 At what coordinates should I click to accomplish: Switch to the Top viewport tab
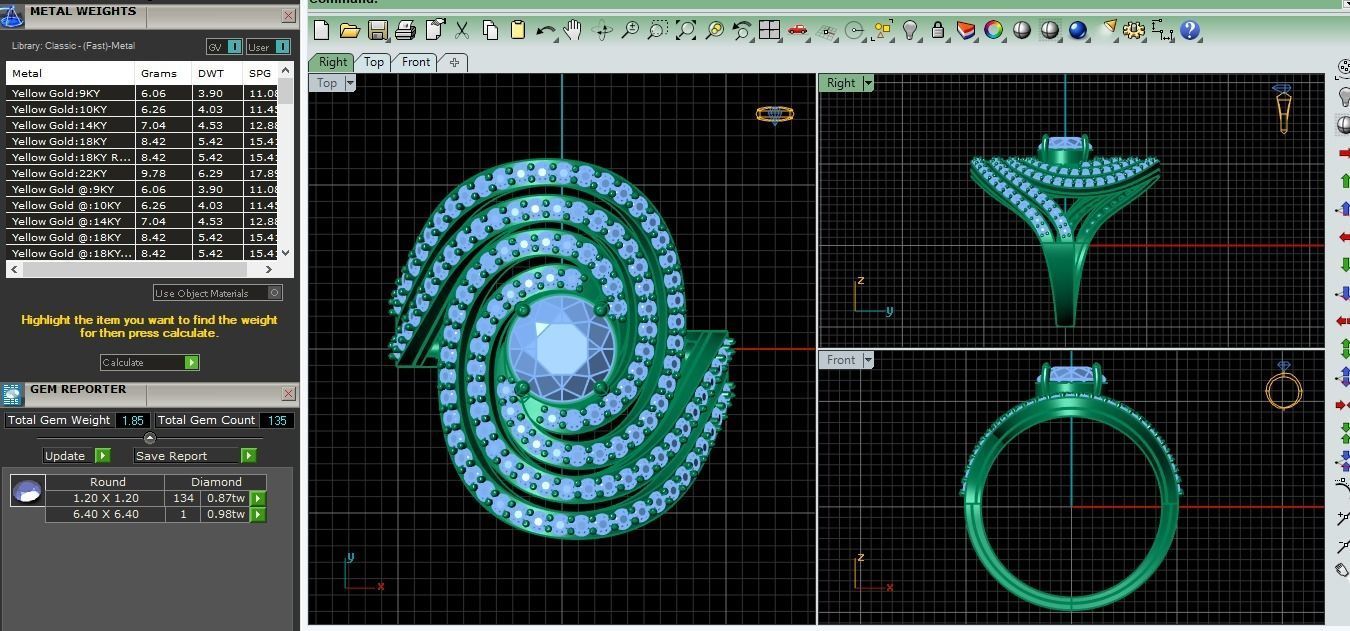[x=374, y=62]
